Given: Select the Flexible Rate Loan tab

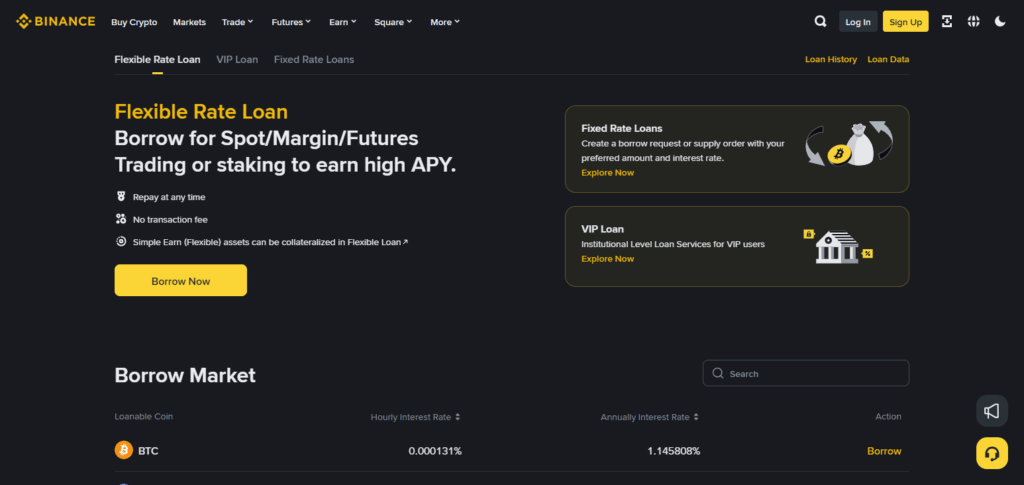Looking at the screenshot, I should (157, 59).
